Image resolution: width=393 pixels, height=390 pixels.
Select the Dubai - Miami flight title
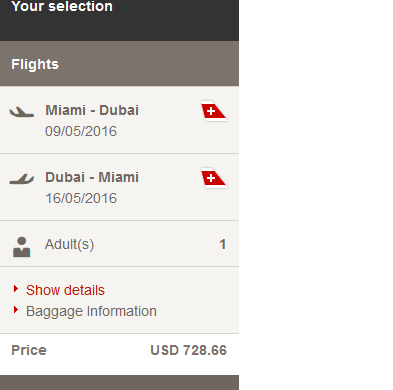(92, 177)
